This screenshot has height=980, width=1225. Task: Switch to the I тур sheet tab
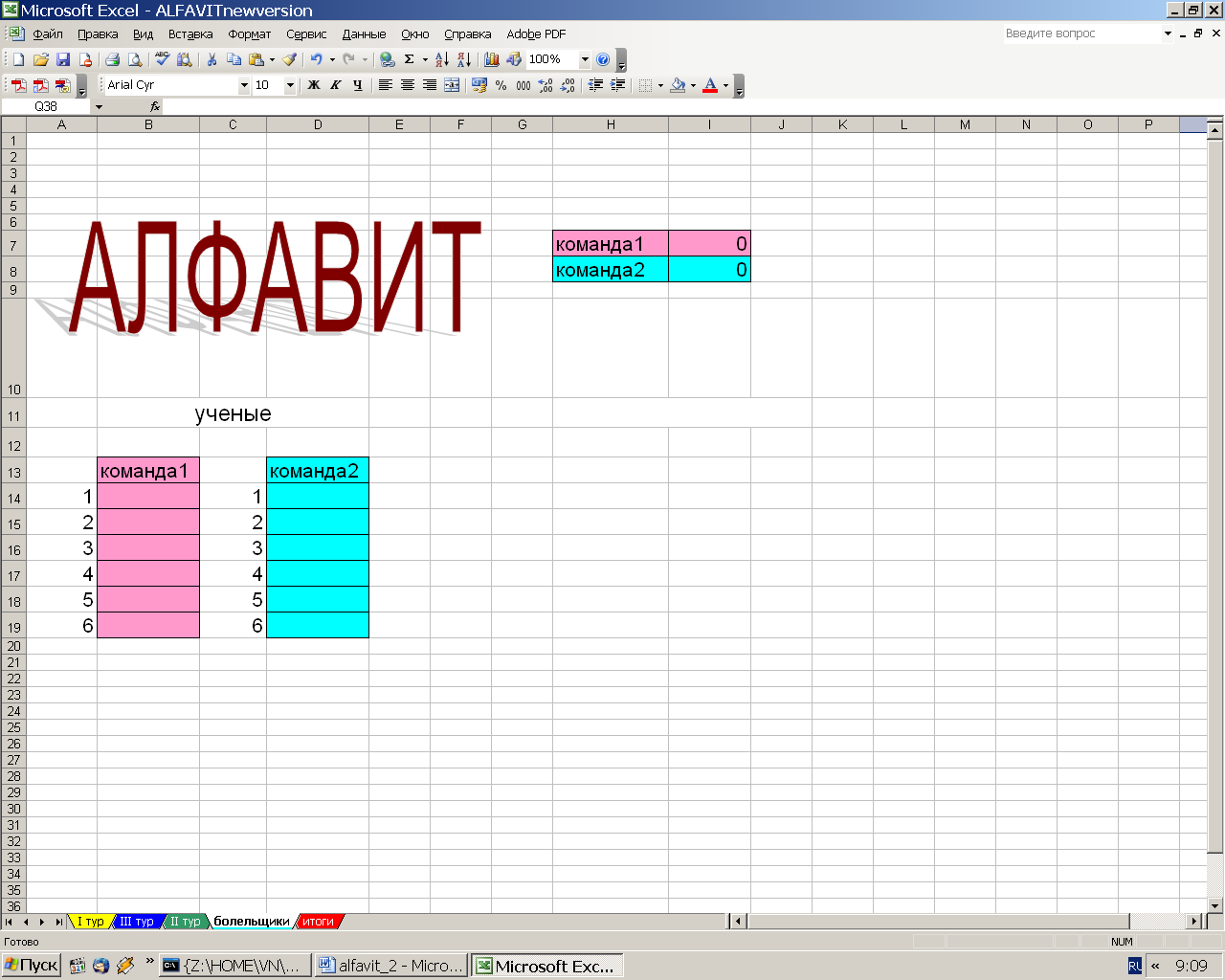click(x=91, y=922)
